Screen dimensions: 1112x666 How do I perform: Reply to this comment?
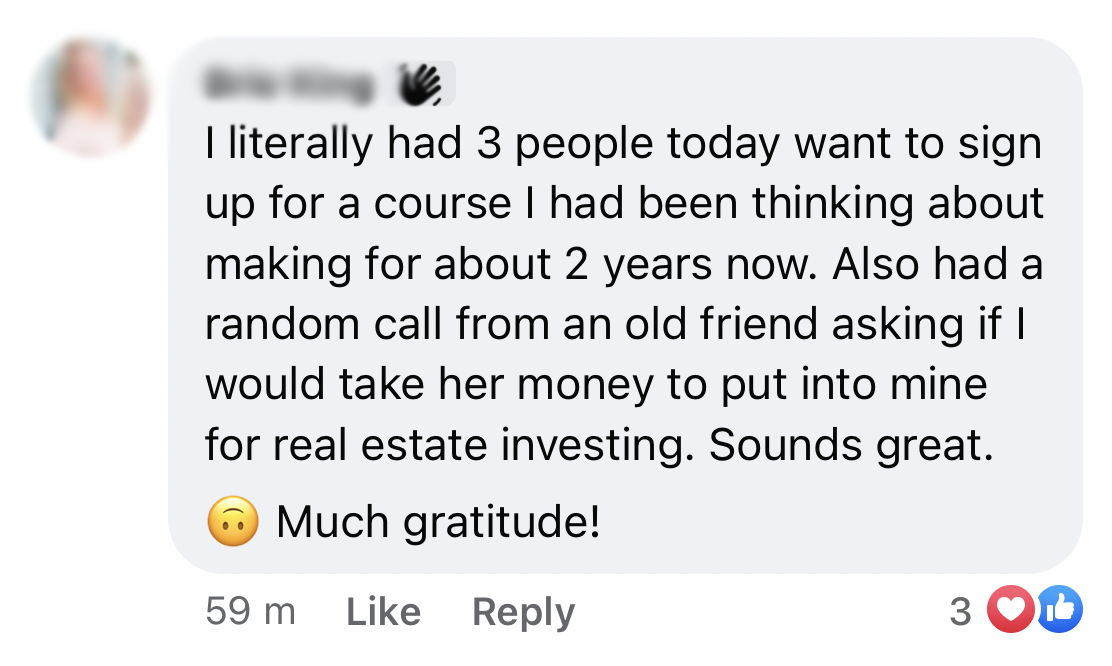[x=523, y=612]
